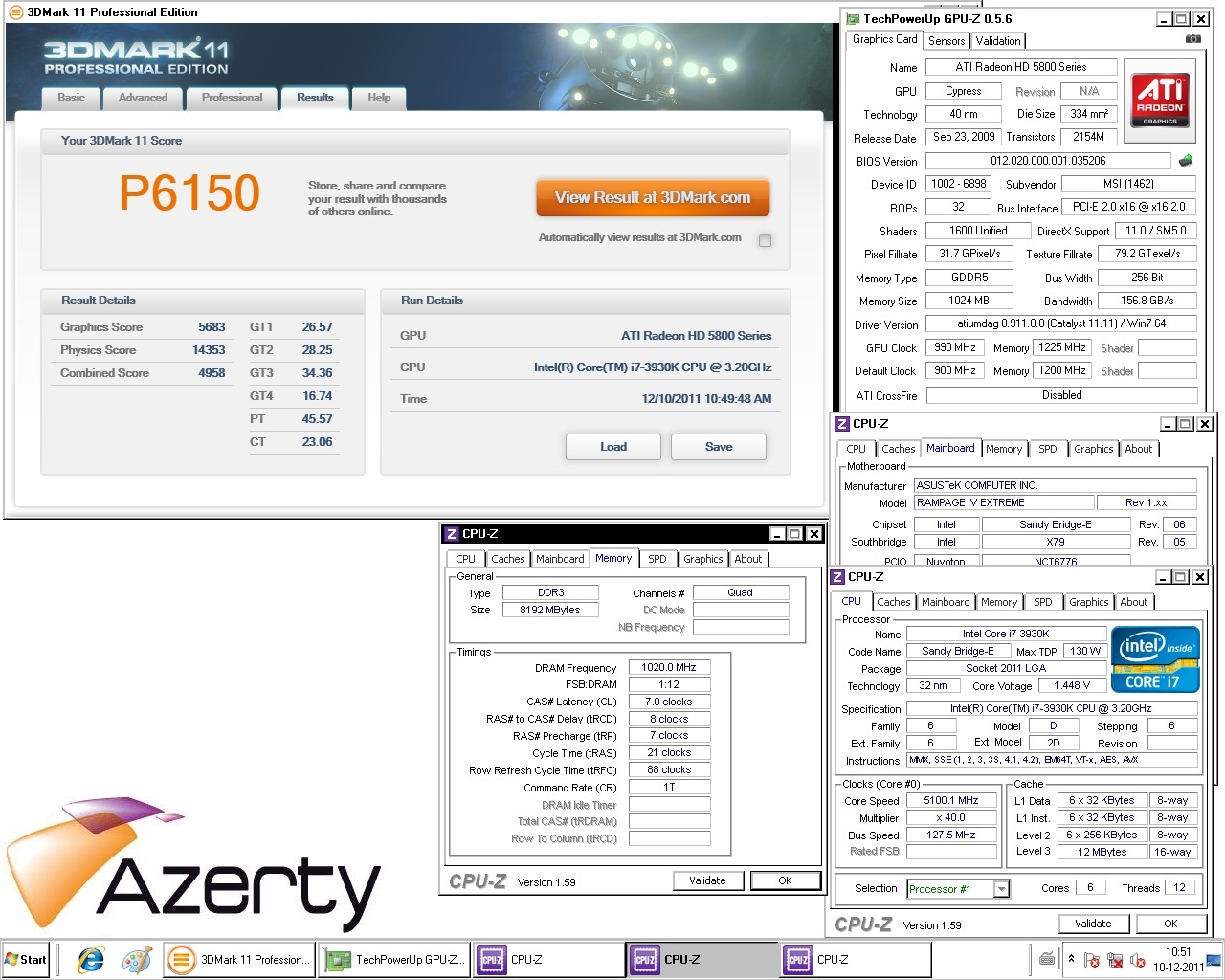Image resolution: width=1225 pixels, height=980 pixels.
Task: Click the DRAM Frequency value 1020.0 MHz
Action: pos(669,667)
